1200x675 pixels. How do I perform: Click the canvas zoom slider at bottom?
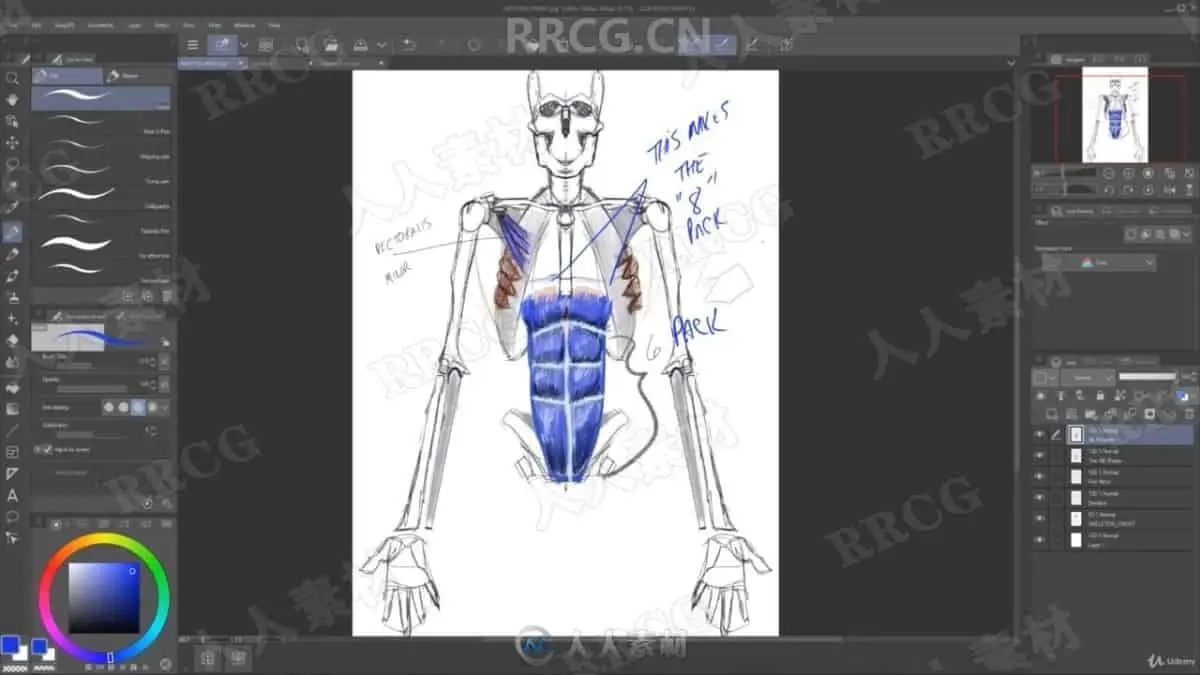[215, 638]
